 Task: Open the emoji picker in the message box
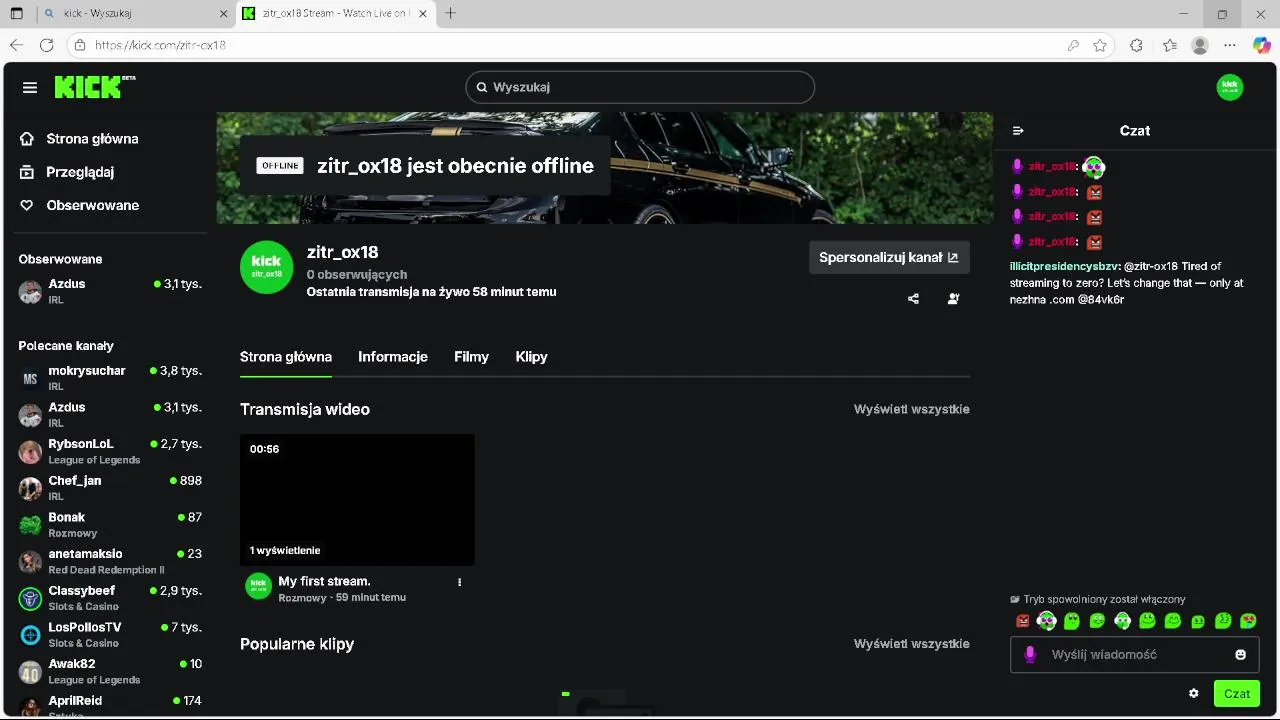coord(1240,655)
